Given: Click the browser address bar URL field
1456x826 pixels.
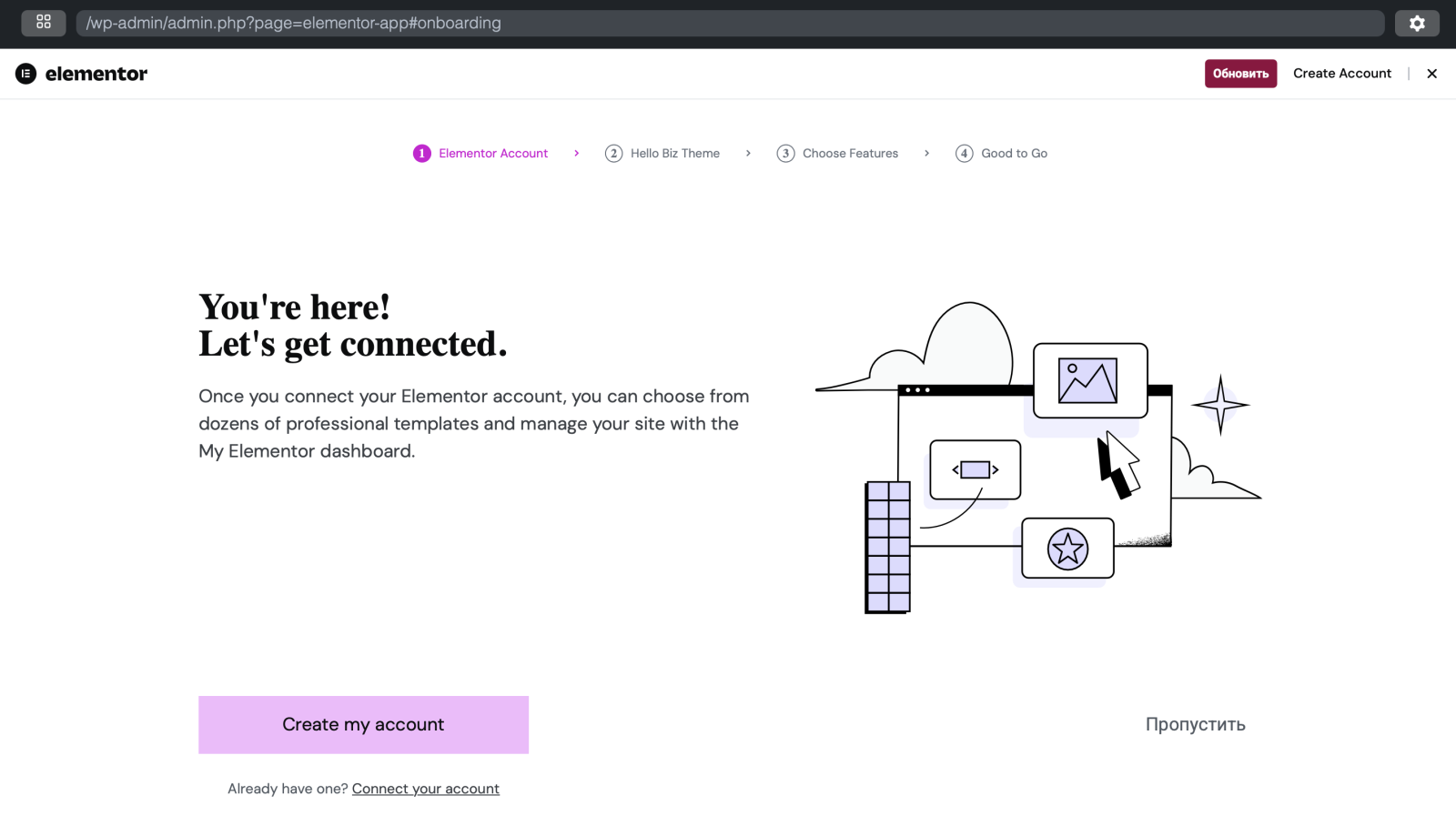Looking at the screenshot, I should (x=728, y=24).
